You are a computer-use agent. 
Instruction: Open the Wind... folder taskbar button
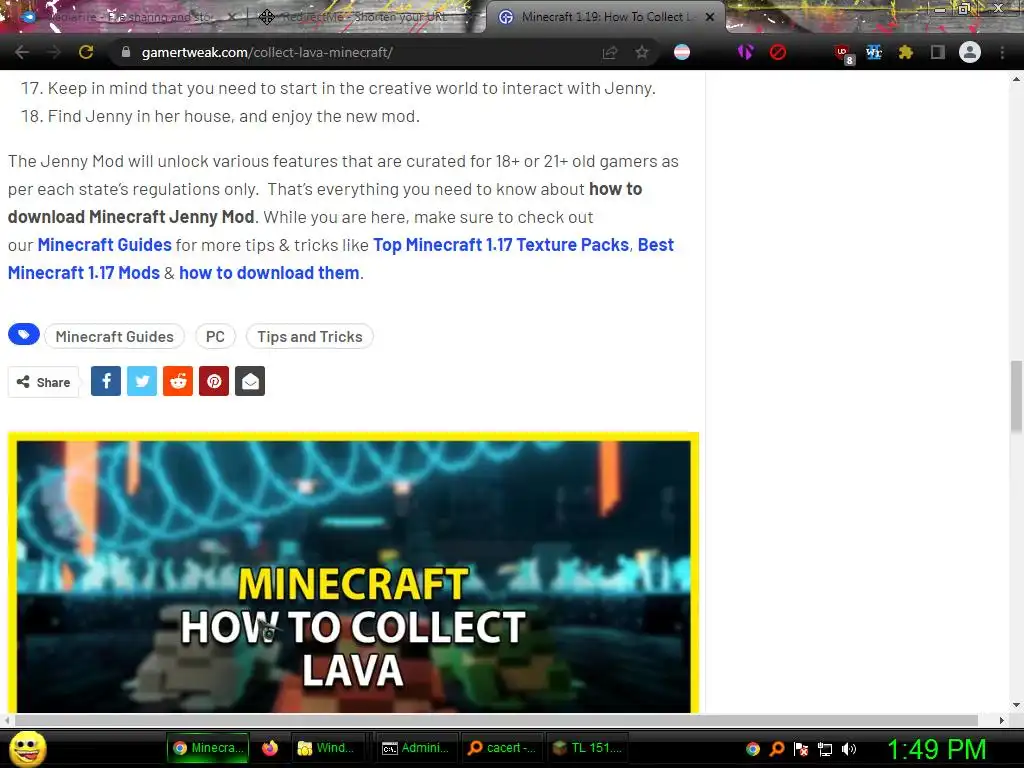click(326, 748)
